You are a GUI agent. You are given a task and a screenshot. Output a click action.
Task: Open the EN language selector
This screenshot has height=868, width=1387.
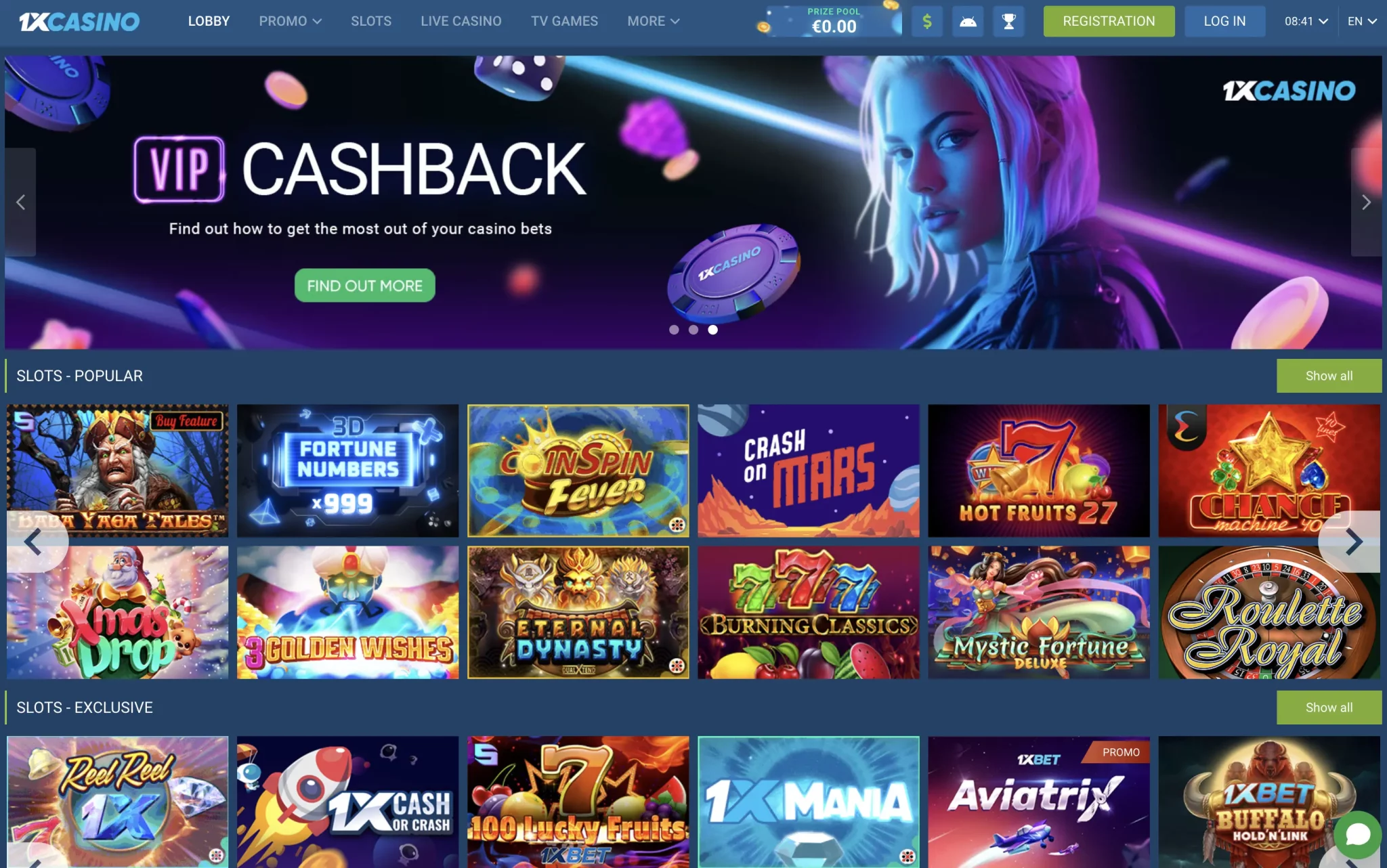tap(1362, 22)
